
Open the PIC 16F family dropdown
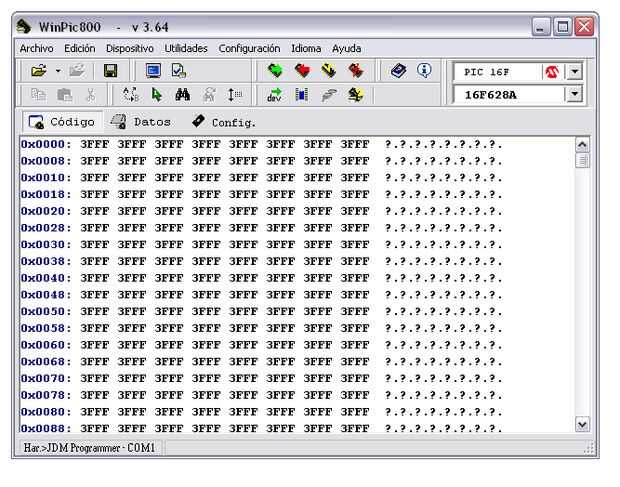tap(575, 72)
